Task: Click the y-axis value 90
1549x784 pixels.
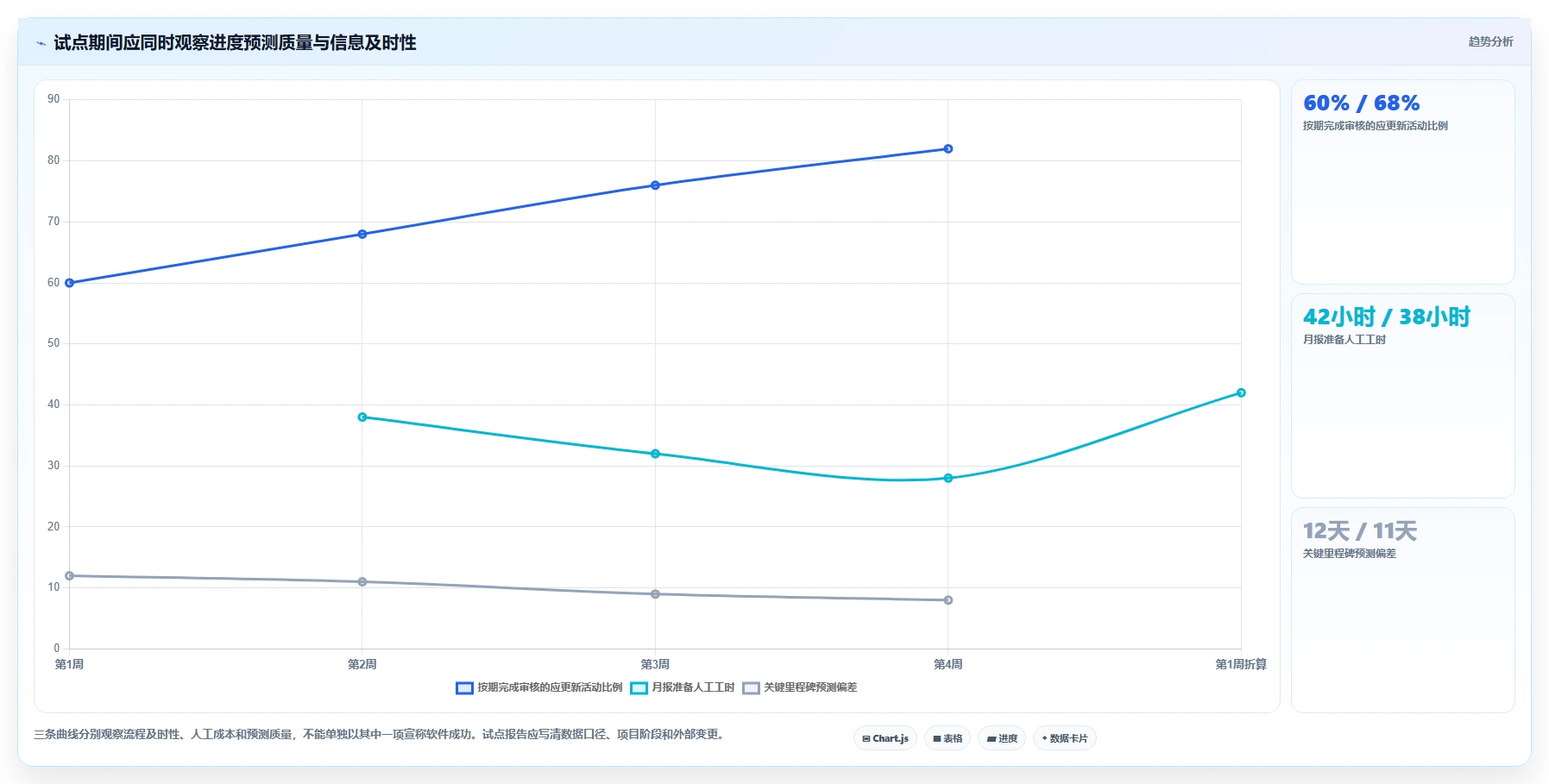Action: coord(54,99)
